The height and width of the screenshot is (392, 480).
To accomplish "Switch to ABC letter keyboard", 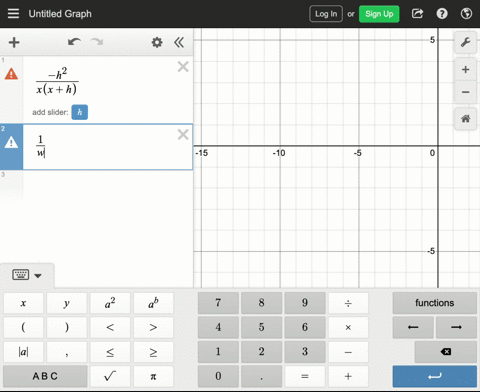I will pos(45,376).
